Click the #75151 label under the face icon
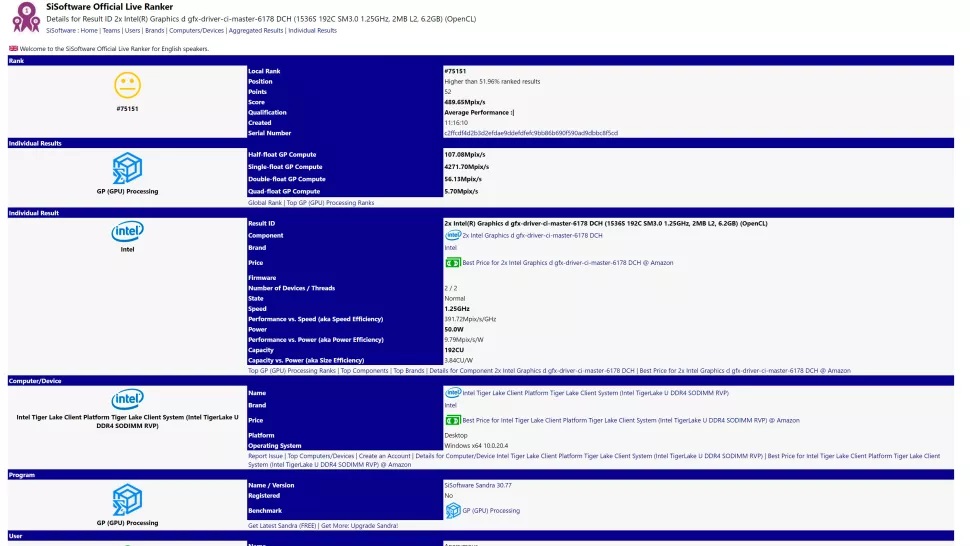This screenshot has height=546, width=970. click(x=127, y=109)
